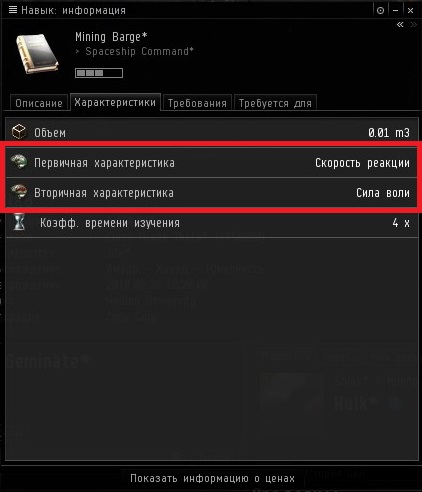Select the Объем attribute row

click(212, 132)
